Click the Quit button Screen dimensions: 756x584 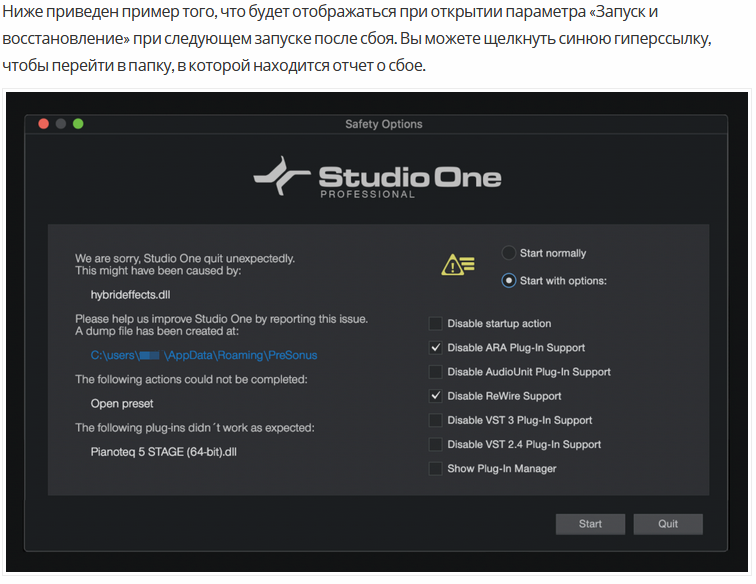(x=668, y=524)
